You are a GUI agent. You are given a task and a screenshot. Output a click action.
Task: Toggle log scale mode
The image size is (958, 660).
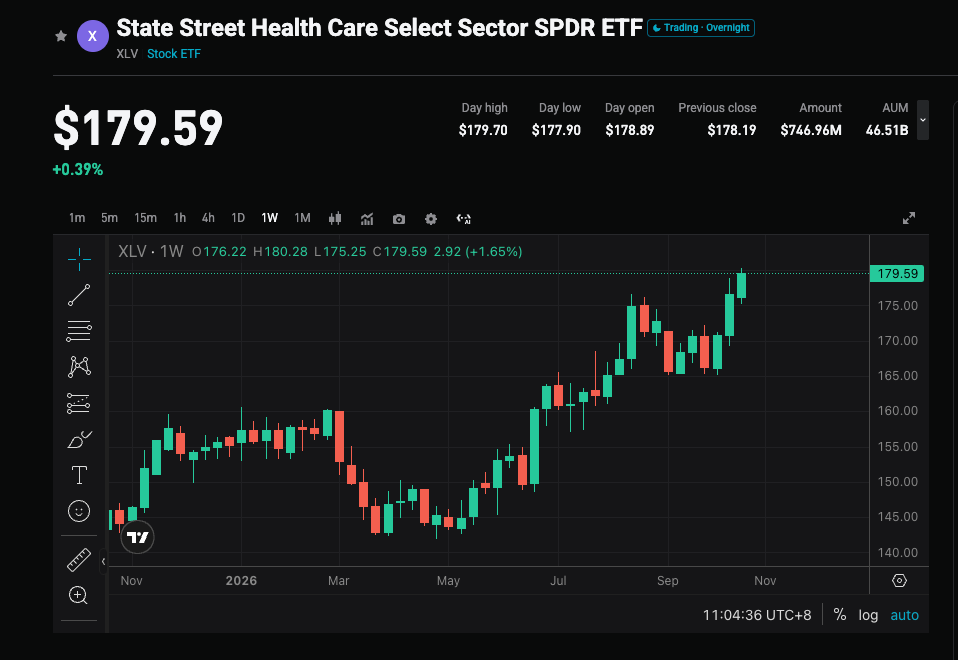(x=868, y=615)
